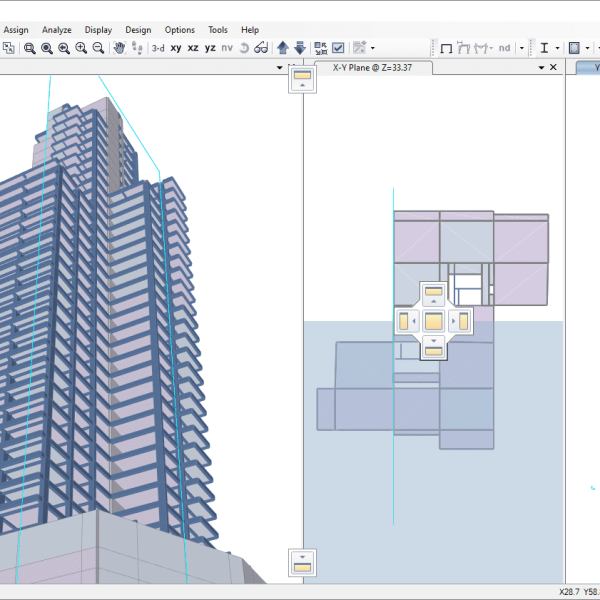The image size is (600, 600).
Task: Open the dropdown beside the I-beam icon
Action: (557, 48)
